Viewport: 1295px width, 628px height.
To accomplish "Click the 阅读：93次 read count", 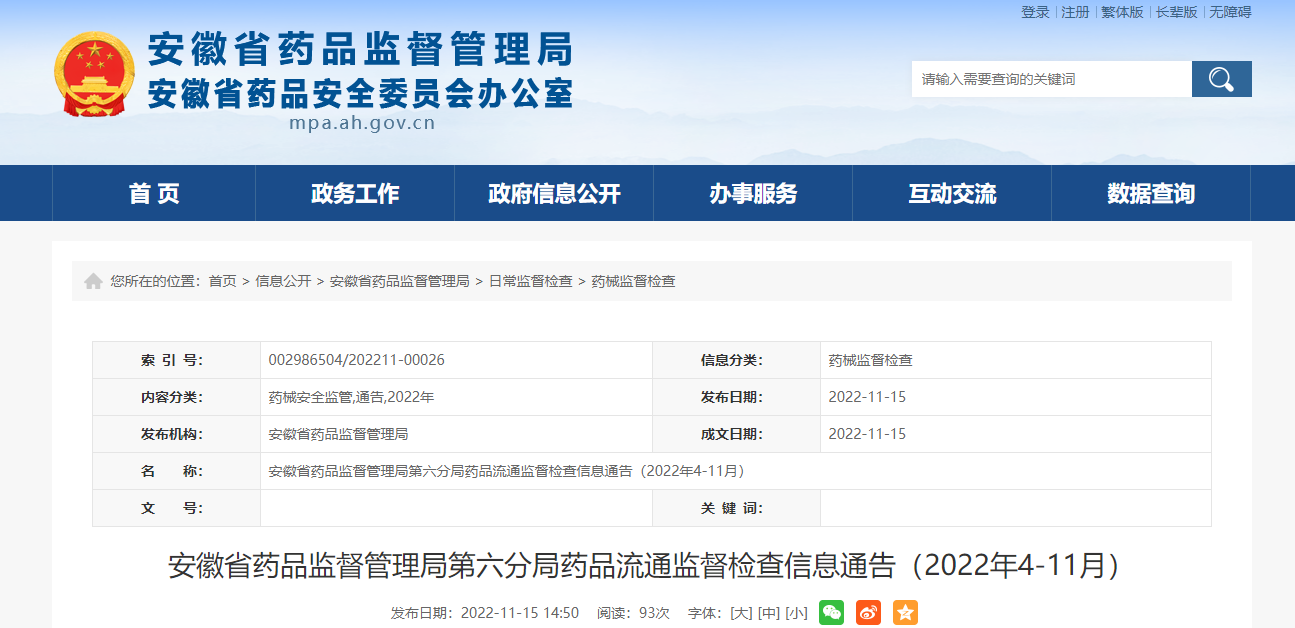I will pyautogui.click(x=633, y=613).
